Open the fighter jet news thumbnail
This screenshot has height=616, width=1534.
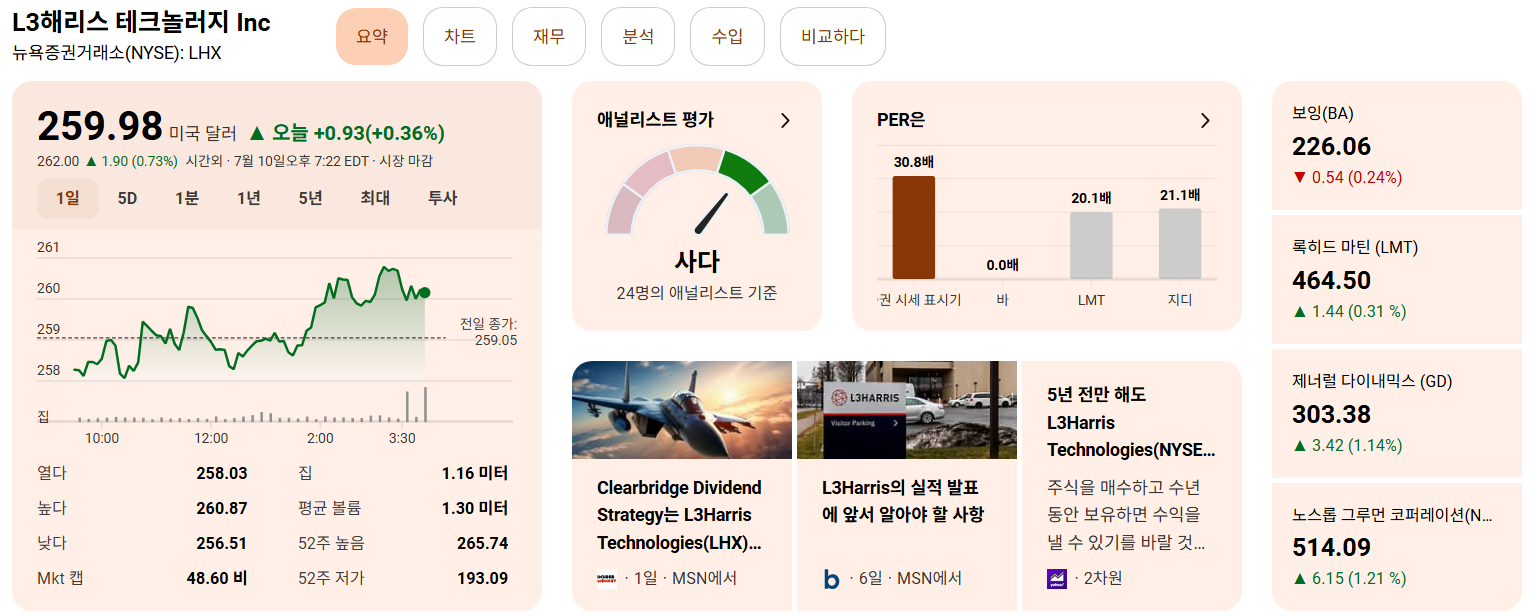click(x=682, y=410)
